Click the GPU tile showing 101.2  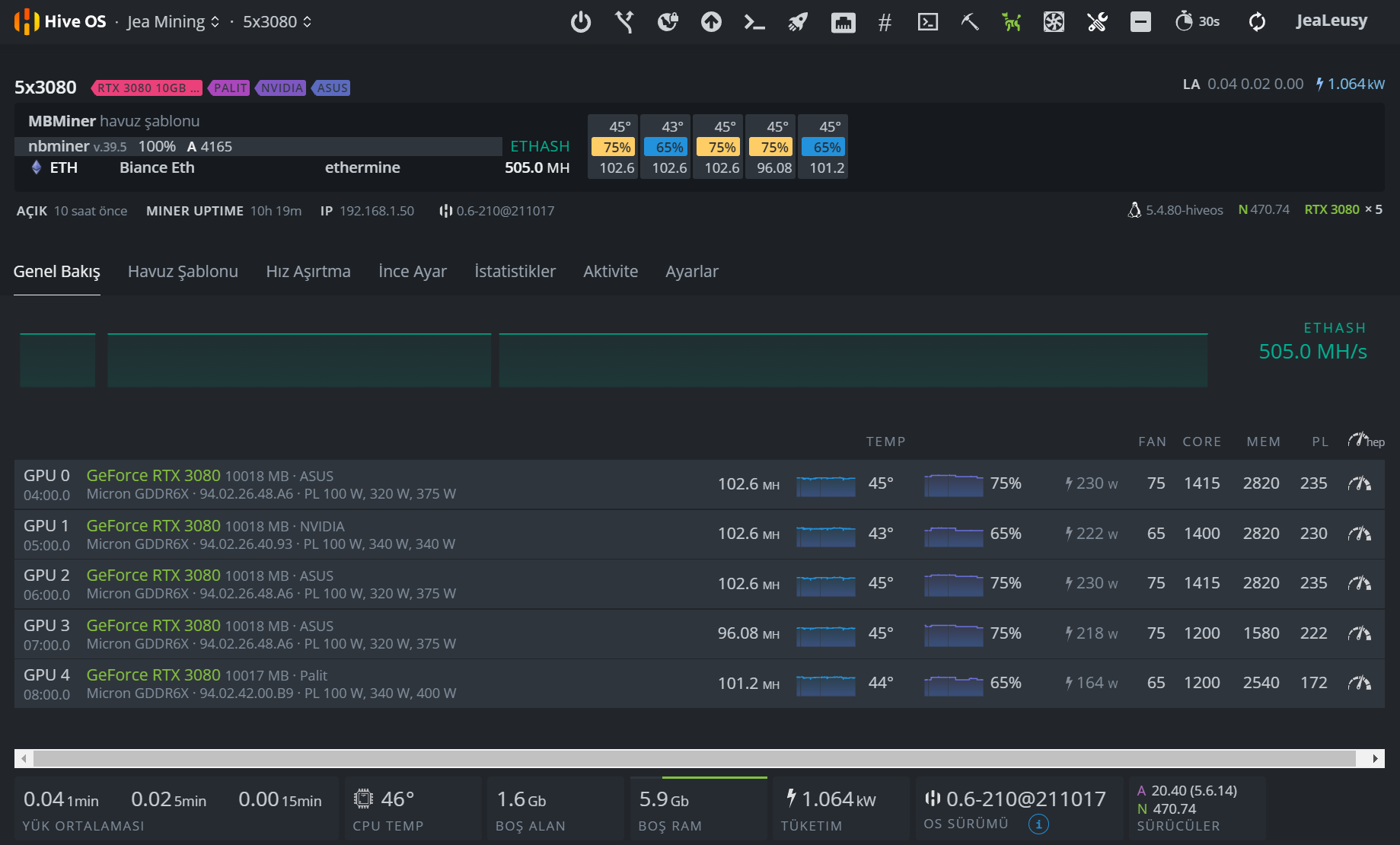click(824, 147)
